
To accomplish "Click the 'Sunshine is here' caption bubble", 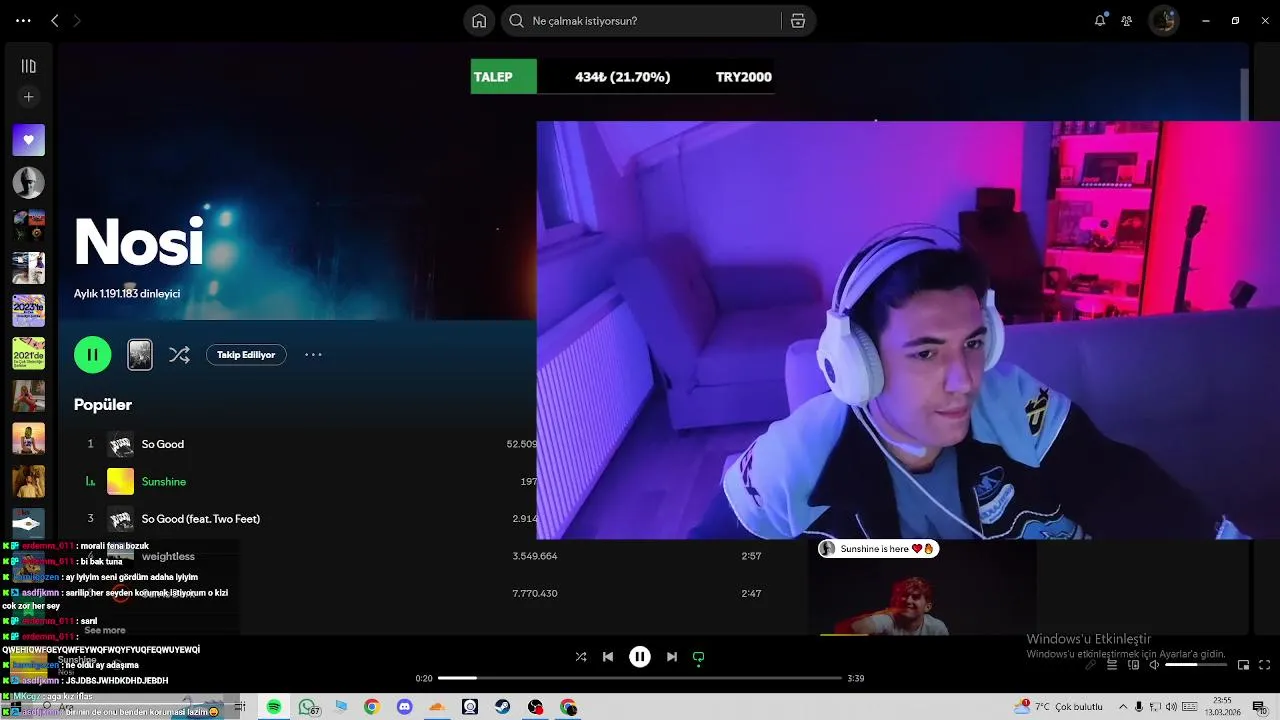I will click(878, 549).
